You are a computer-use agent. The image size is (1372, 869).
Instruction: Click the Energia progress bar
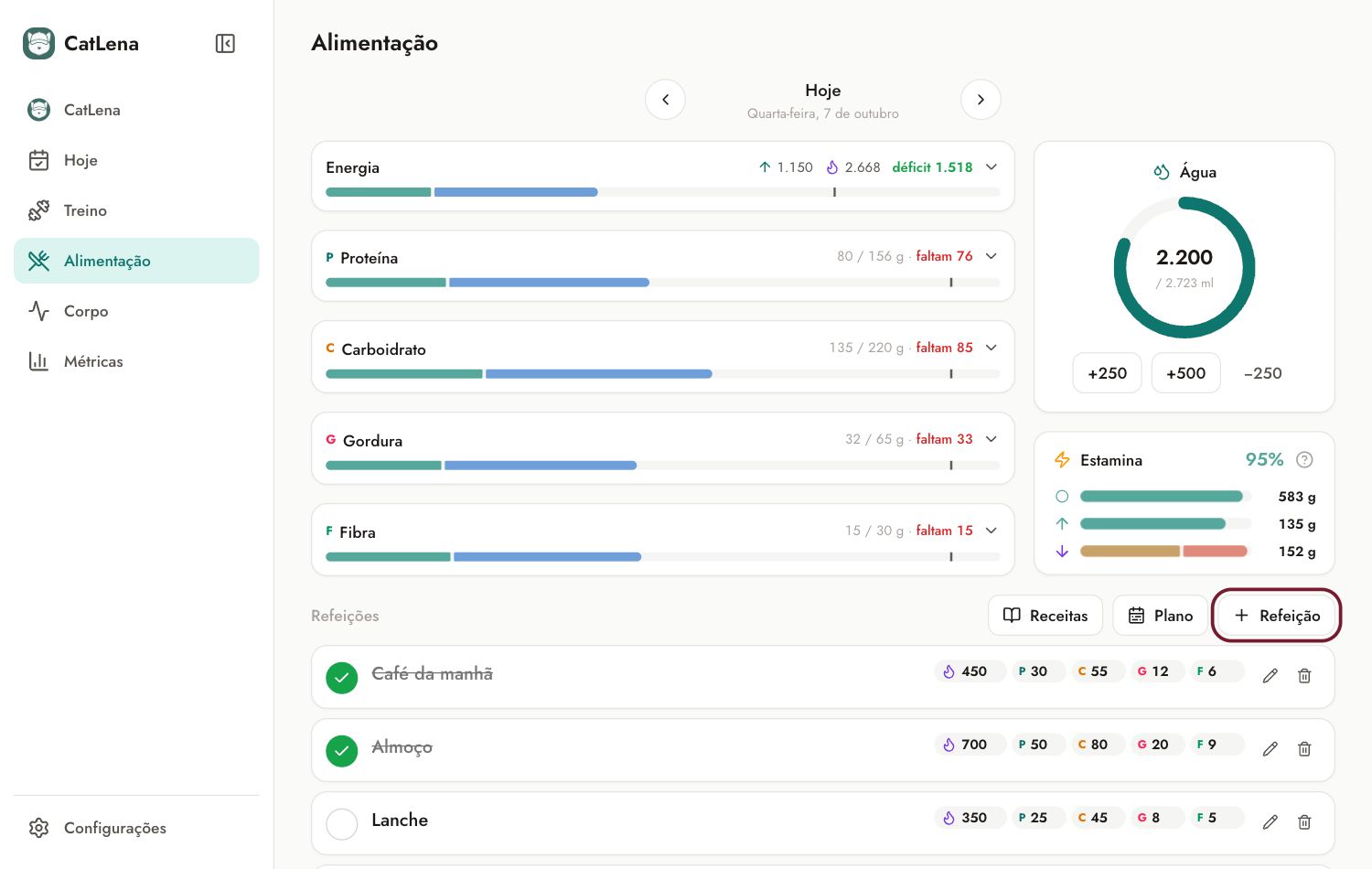[663, 192]
